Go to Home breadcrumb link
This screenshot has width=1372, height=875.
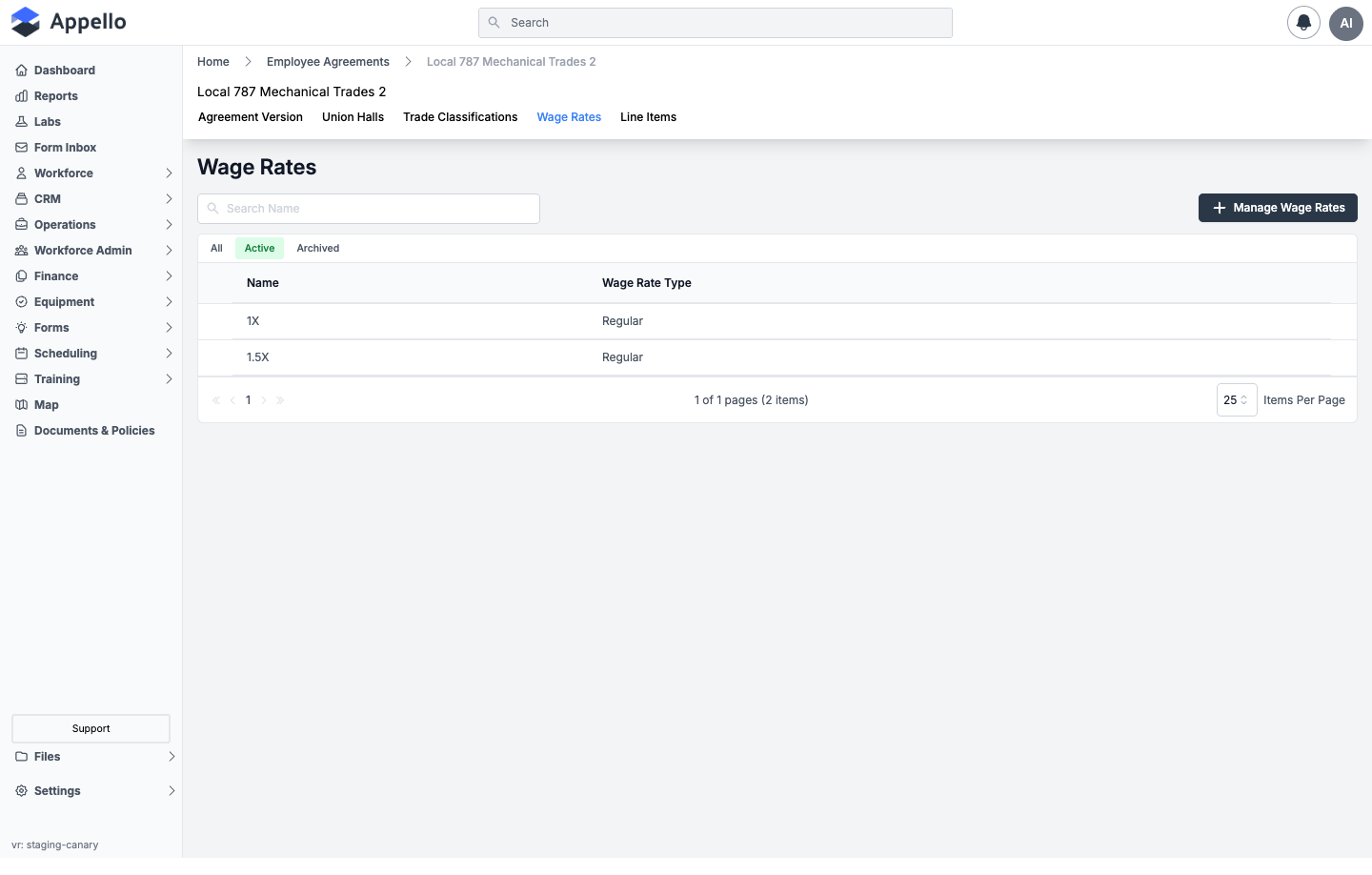click(213, 62)
